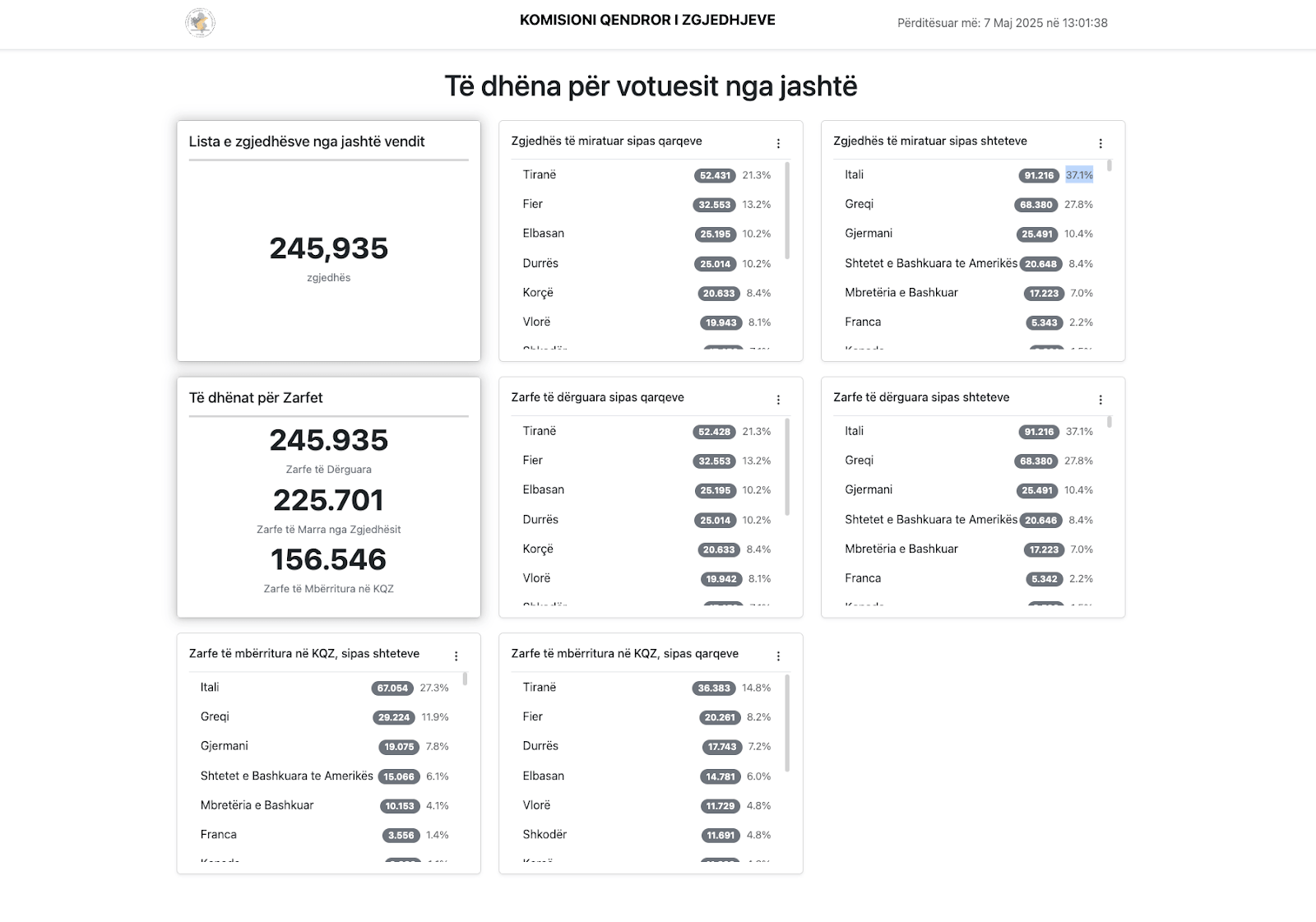Click the 156.546 Zarfe të Mbërritura në KQZ figure
1316x922 pixels.
pyautogui.click(x=329, y=559)
